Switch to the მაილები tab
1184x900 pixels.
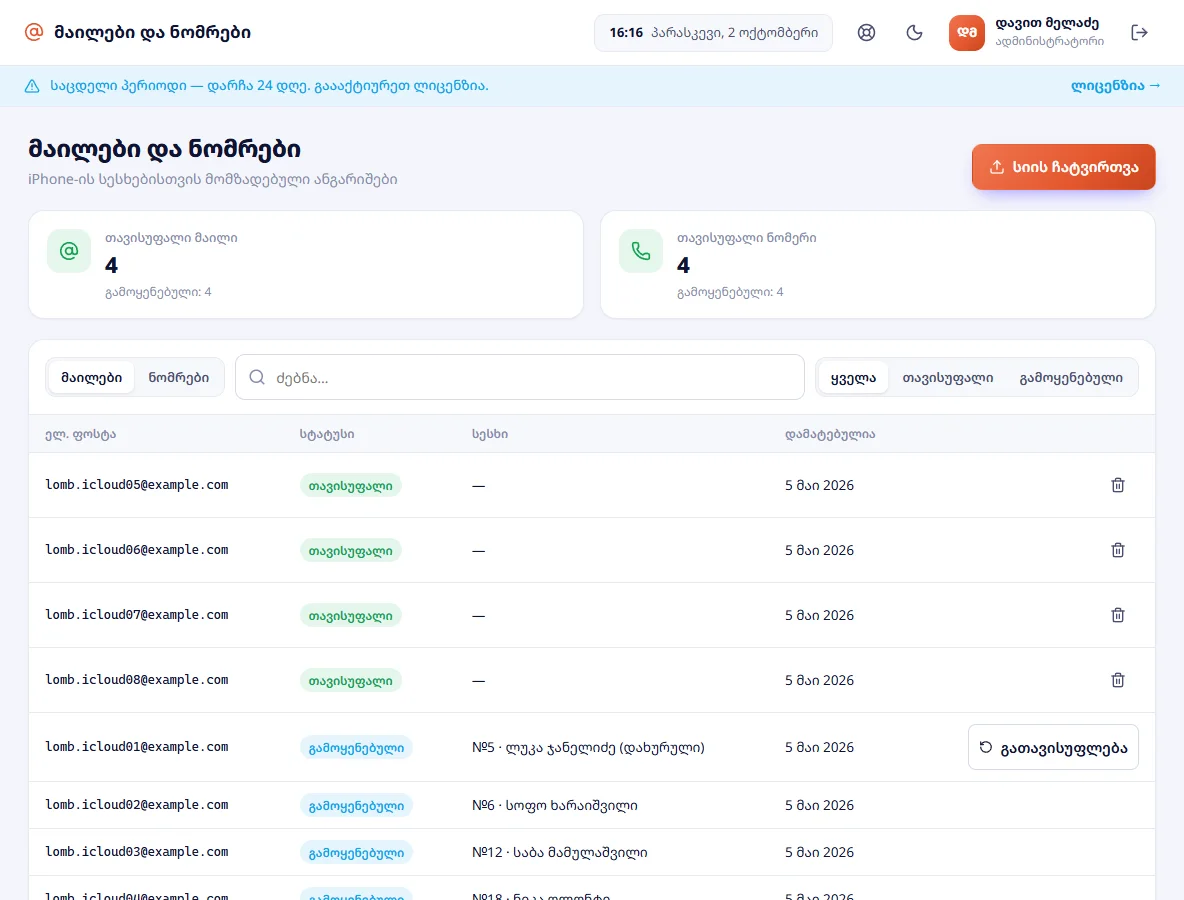pyautogui.click(x=91, y=378)
